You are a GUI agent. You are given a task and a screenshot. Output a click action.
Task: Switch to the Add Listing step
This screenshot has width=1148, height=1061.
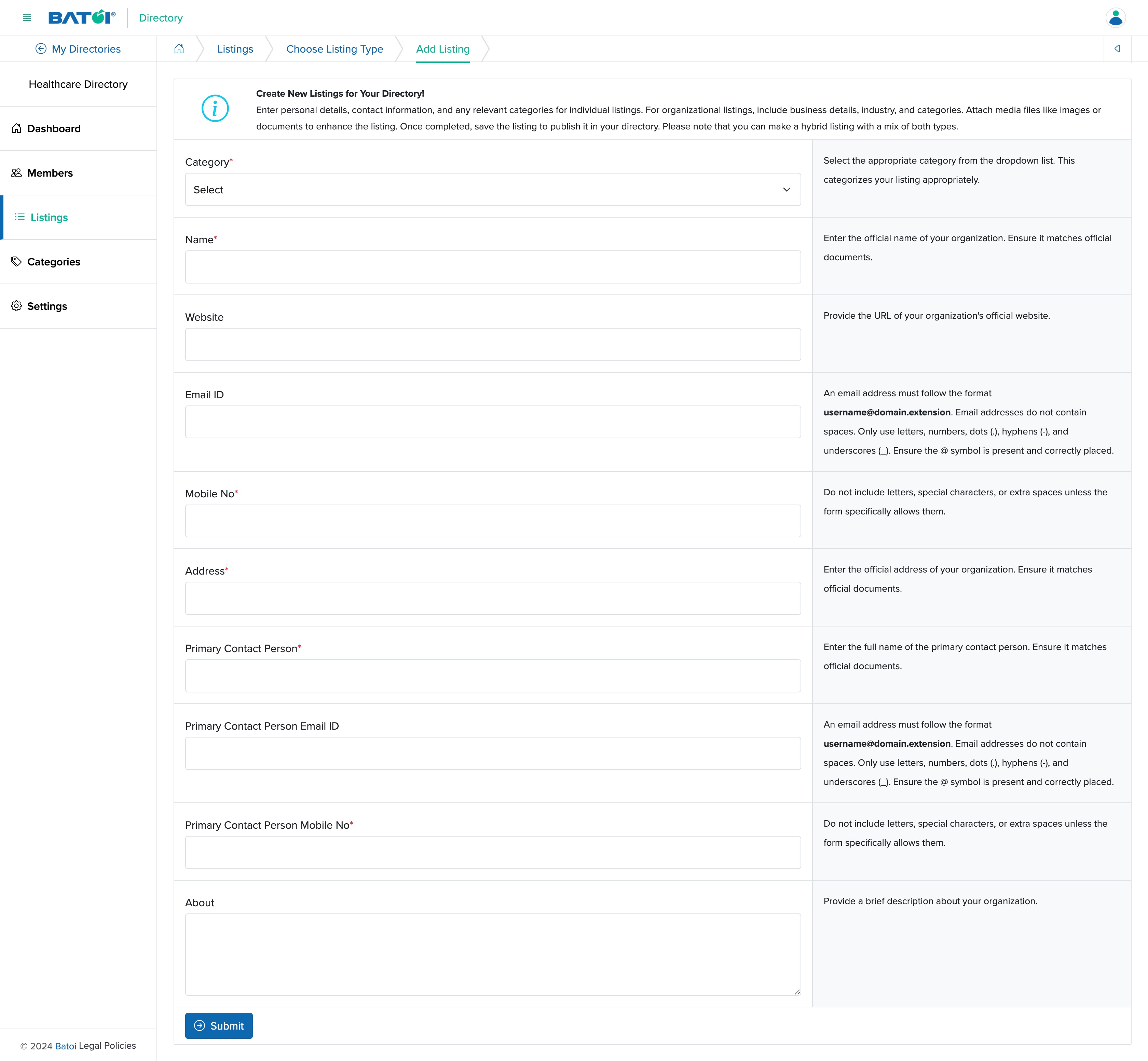(442, 49)
